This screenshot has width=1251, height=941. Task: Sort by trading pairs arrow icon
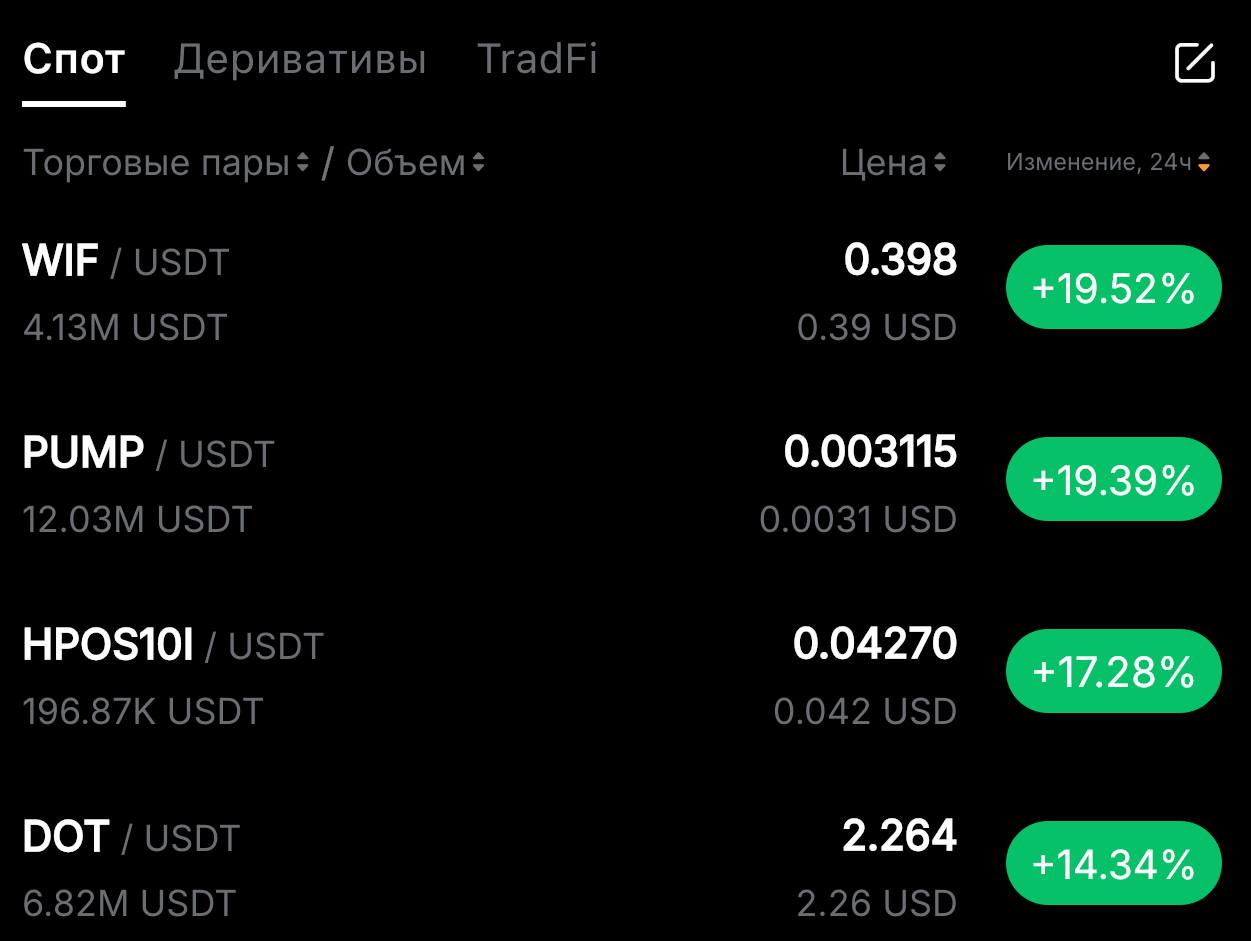303,162
